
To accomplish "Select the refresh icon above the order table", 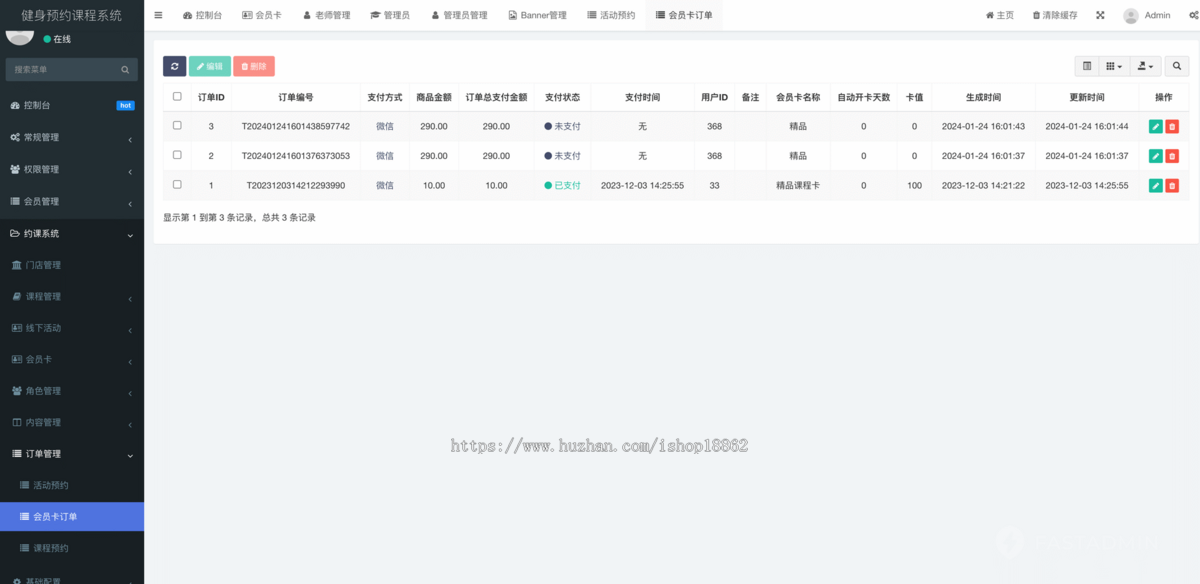I will pos(174,66).
